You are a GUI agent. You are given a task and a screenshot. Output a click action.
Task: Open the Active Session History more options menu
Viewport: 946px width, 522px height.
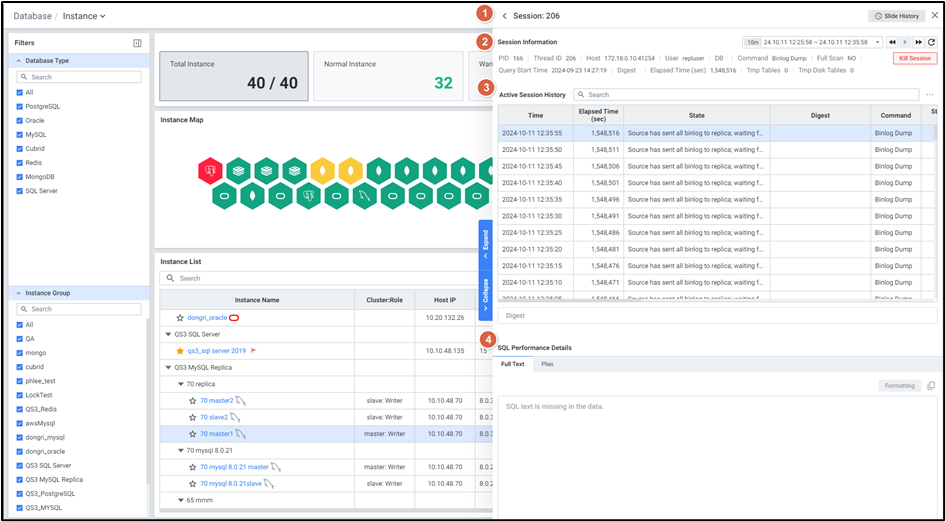coord(930,95)
